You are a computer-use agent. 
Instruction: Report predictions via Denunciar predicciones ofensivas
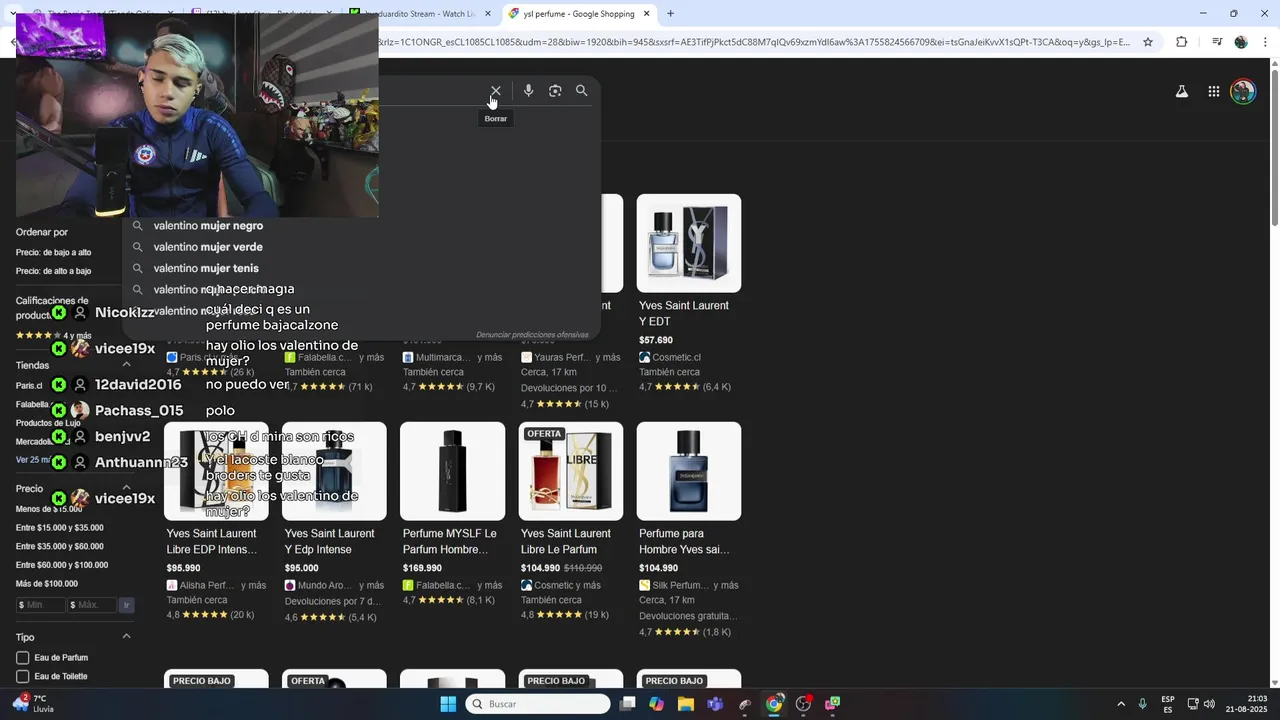point(532,335)
